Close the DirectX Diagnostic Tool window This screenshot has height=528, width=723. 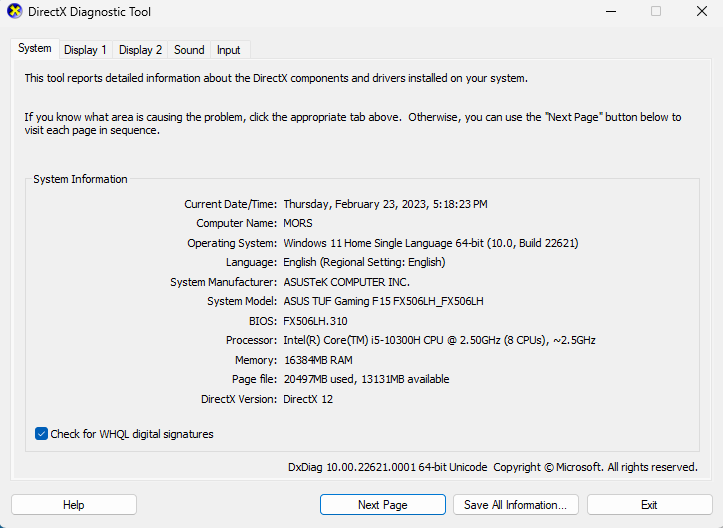[701, 11]
